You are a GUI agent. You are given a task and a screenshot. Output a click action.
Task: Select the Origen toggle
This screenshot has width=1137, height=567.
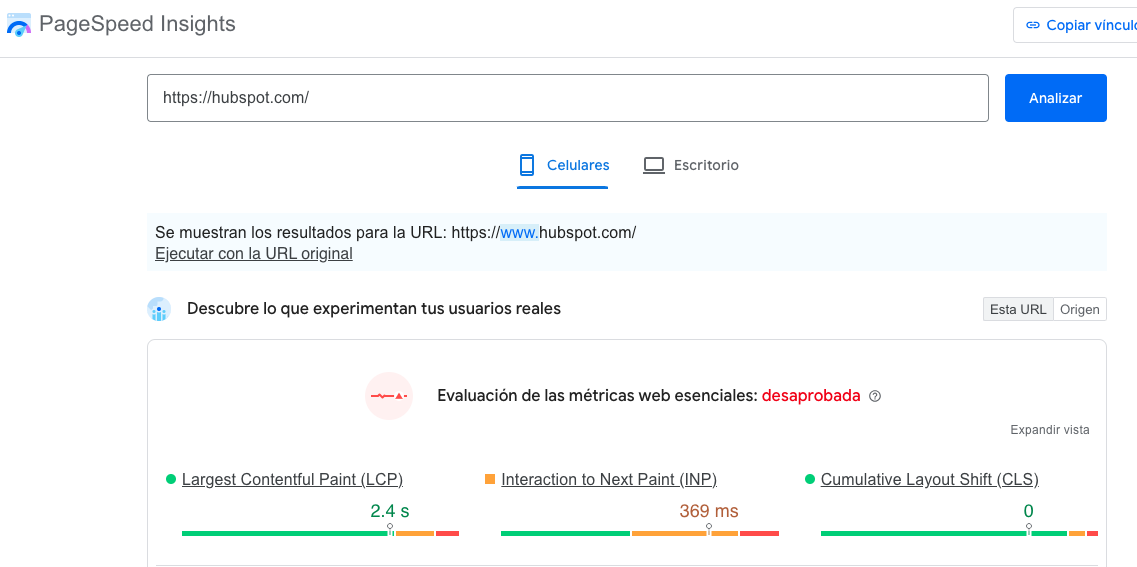click(x=1080, y=310)
